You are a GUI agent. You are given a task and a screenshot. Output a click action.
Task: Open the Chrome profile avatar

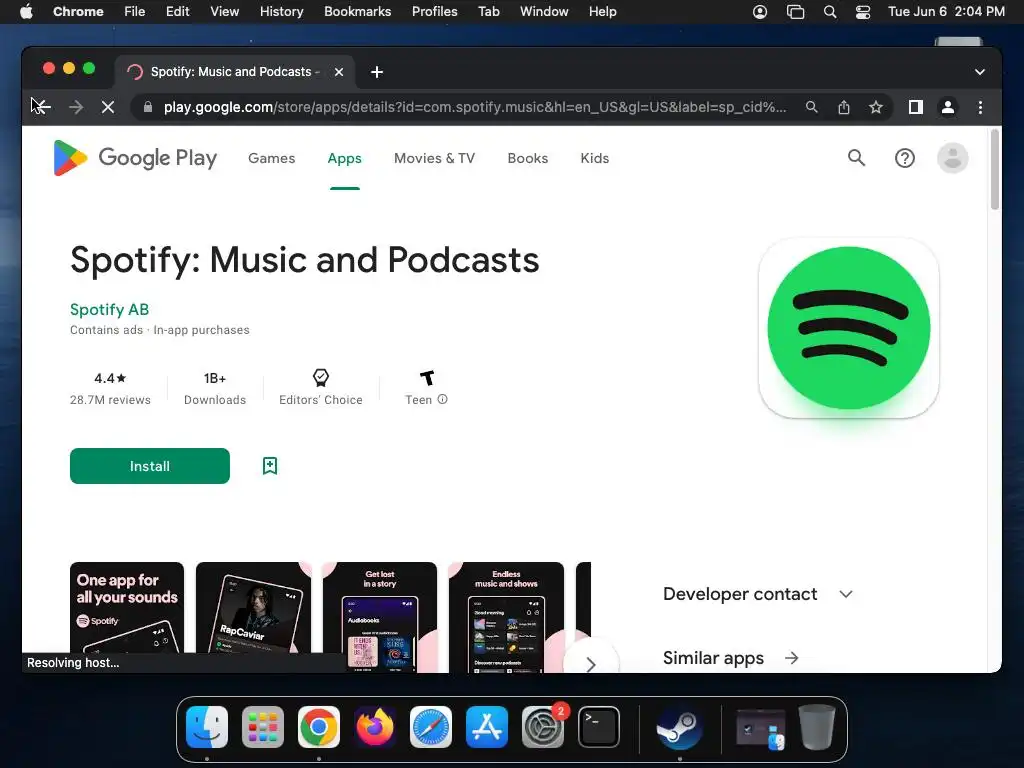click(x=948, y=107)
